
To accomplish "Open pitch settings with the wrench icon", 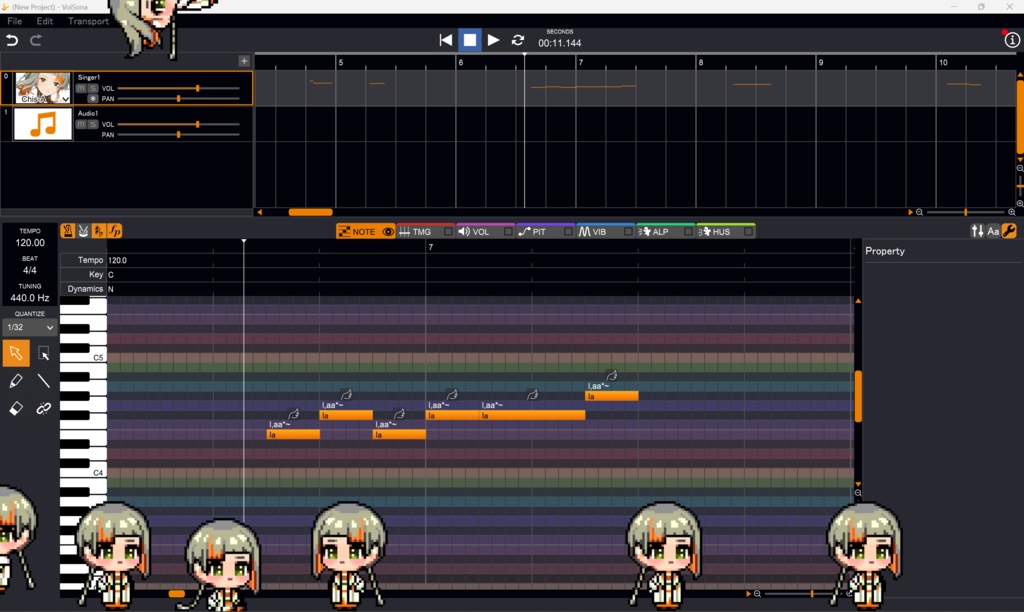I will [x=1009, y=231].
